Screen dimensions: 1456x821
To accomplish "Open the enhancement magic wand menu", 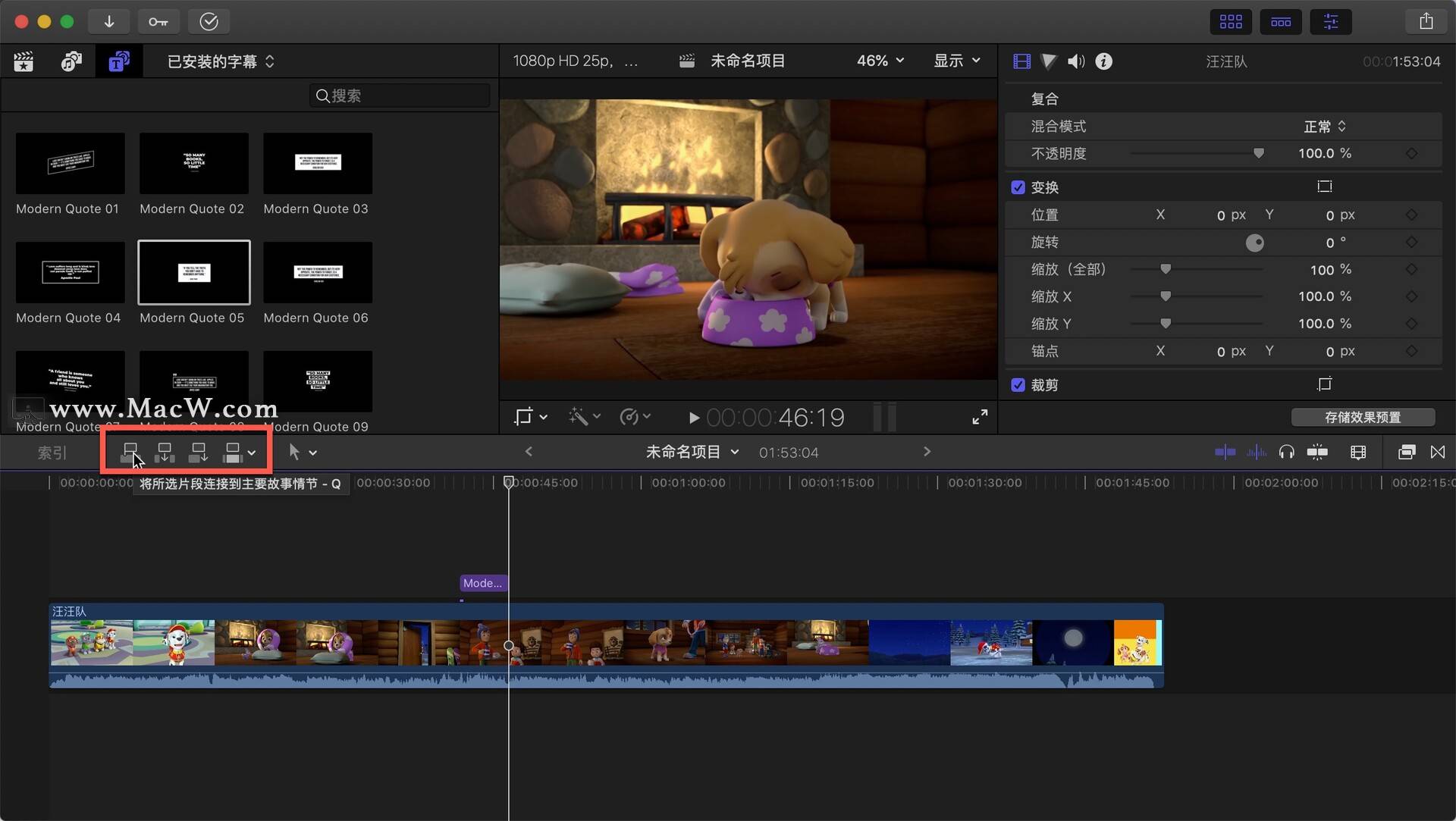I will tap(585, 416).
